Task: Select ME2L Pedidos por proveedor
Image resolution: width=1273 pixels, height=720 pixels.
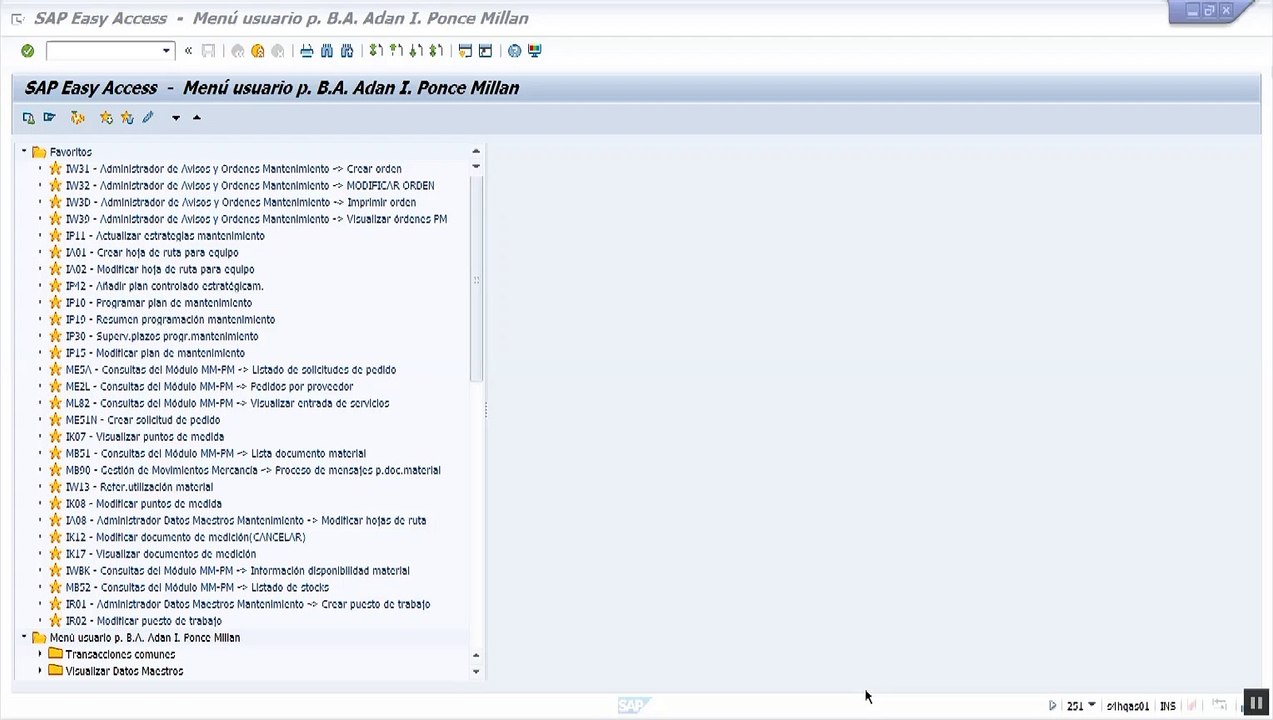Action: point(209,387)
